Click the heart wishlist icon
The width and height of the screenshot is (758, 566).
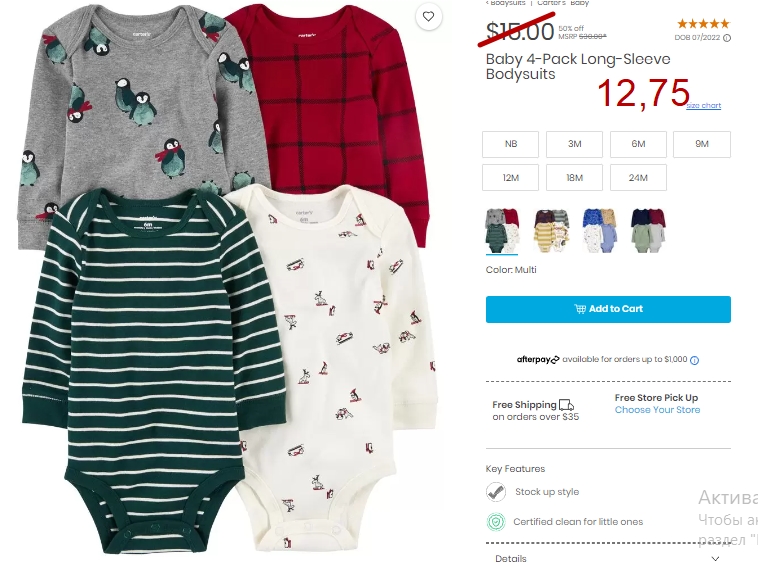[x=428, y=16]
